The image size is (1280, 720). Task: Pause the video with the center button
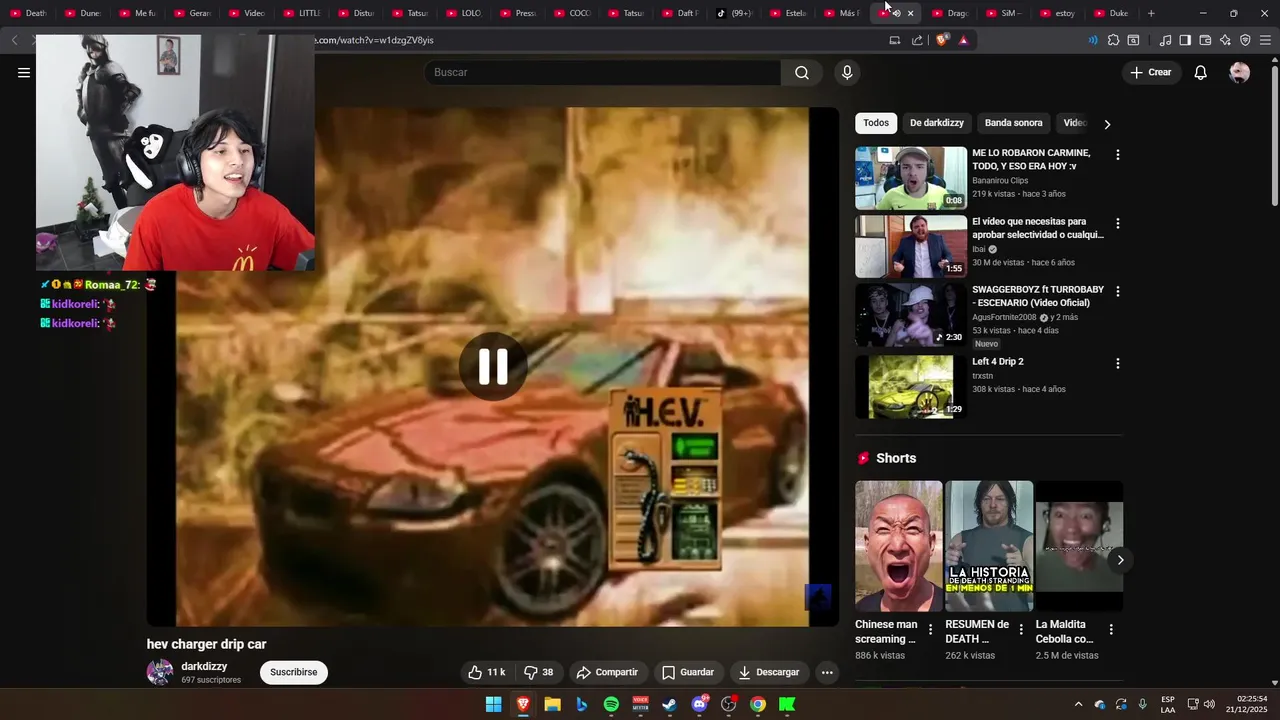coord(493,367)
